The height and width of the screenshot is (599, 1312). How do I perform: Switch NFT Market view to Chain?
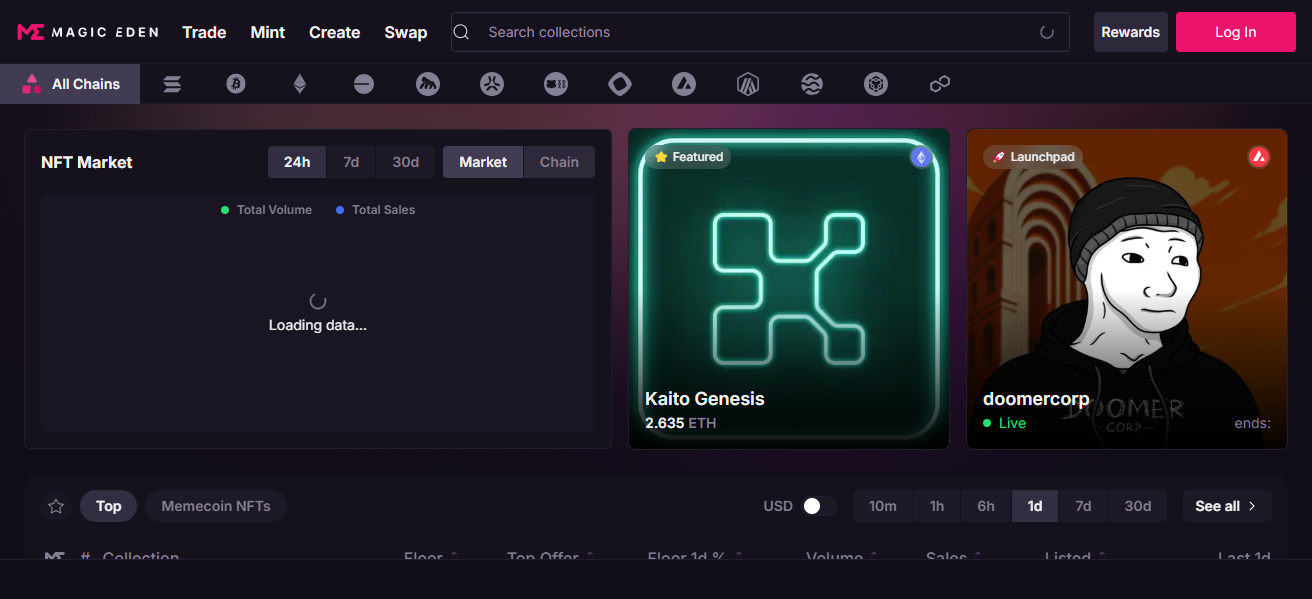click(x=559, y=162)
